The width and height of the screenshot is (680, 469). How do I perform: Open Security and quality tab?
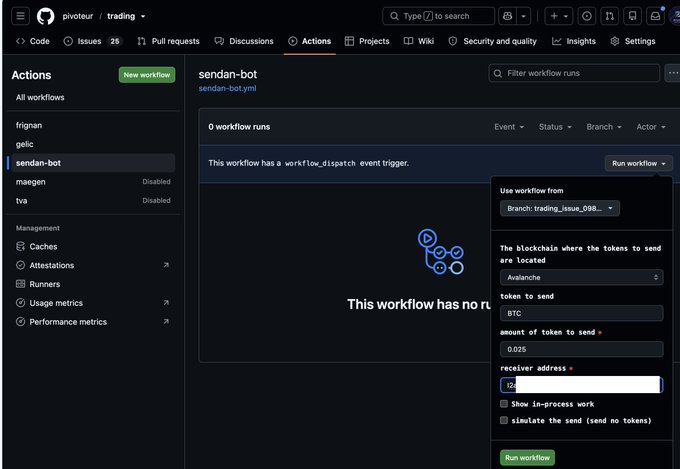pyautogui.click(x=493, y=41)
